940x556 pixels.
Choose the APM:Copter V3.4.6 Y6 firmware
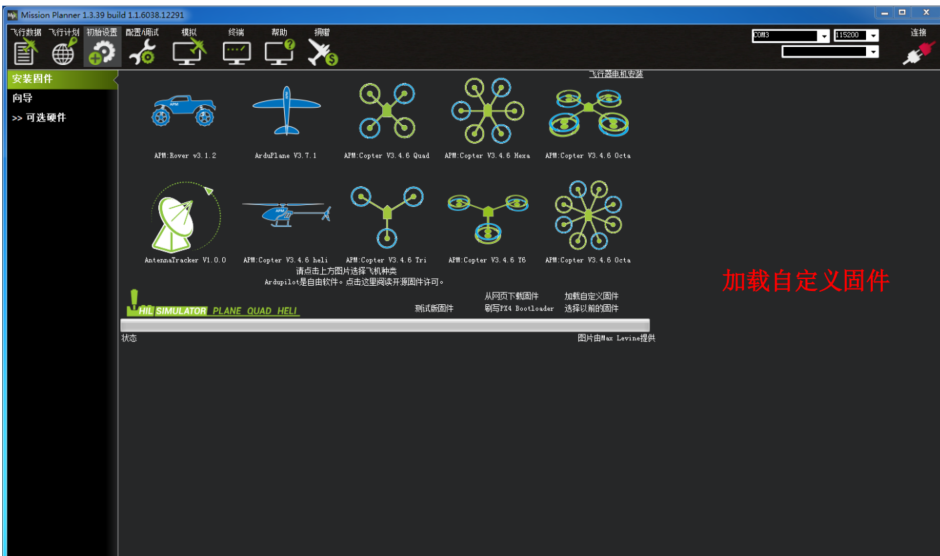tap(487, 218)
